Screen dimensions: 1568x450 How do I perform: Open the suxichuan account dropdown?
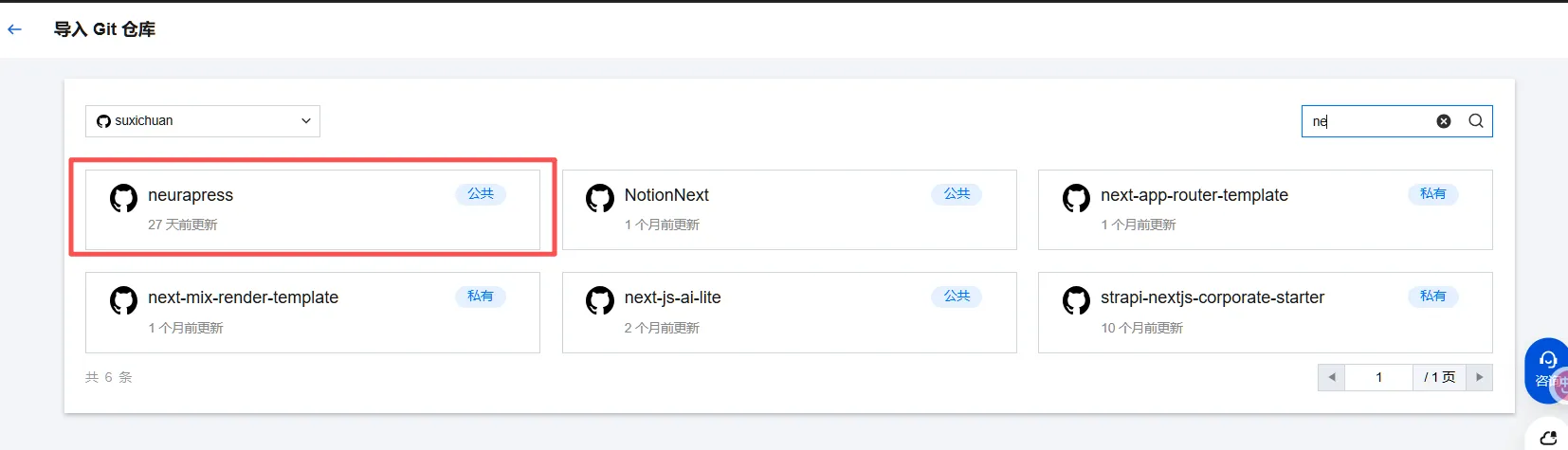pos(203,121)
